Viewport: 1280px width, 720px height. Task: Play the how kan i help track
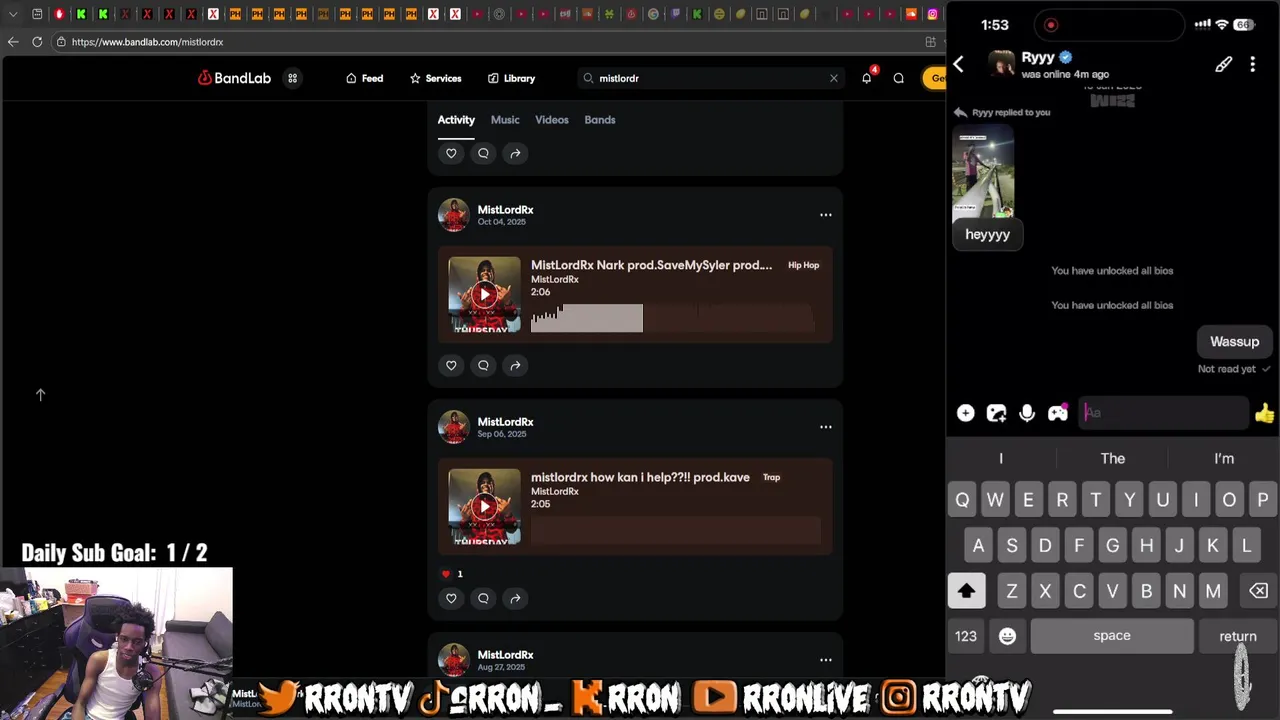coord(484,506)
